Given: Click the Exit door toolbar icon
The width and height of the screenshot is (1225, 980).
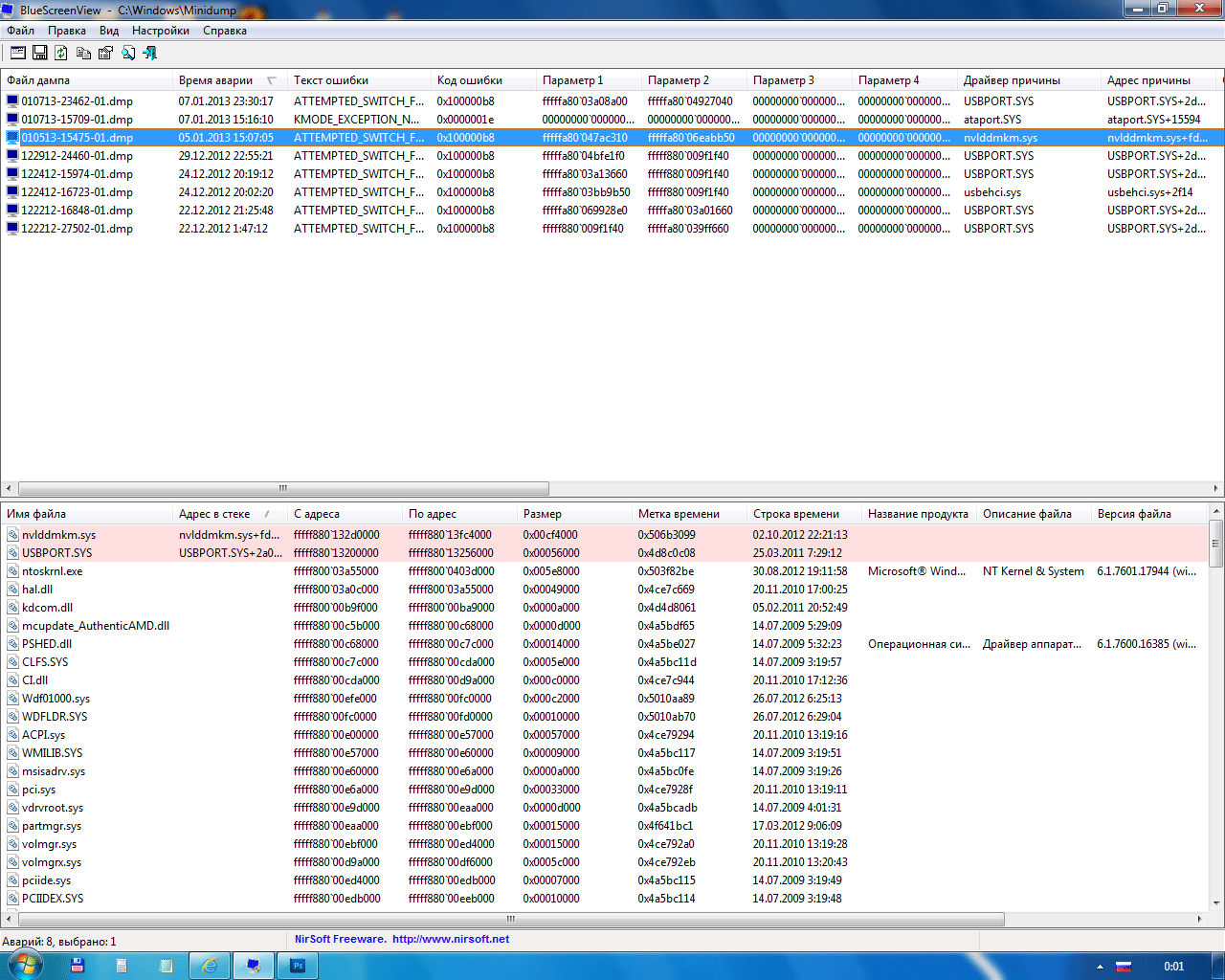Looking at the screenshot, I should pos(149,53).
